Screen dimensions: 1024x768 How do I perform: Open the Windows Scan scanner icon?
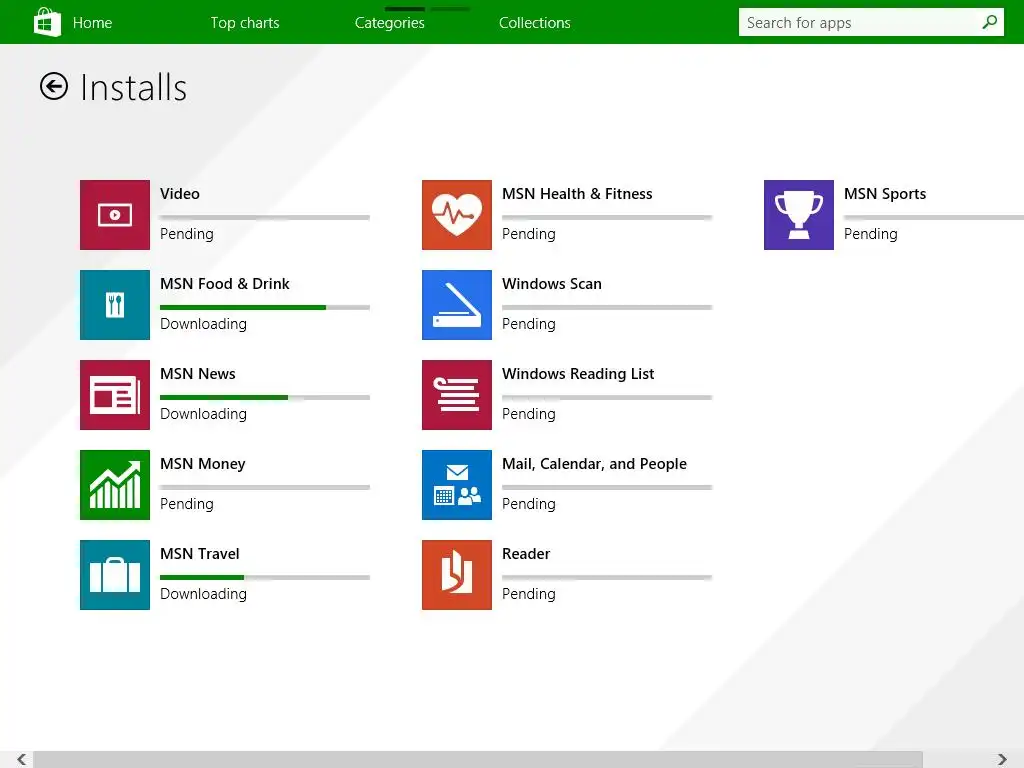[457, 305]
